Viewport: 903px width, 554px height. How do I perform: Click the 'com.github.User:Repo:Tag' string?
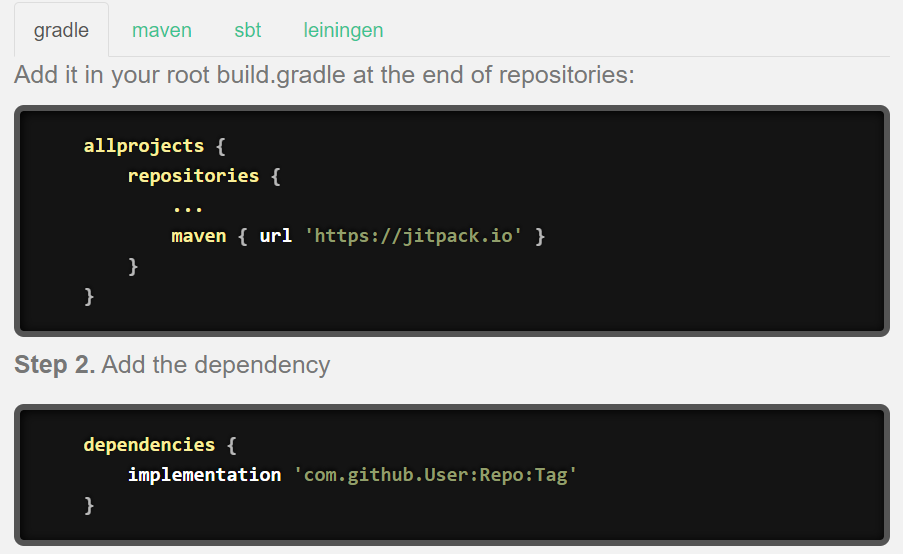pos(435,475)
